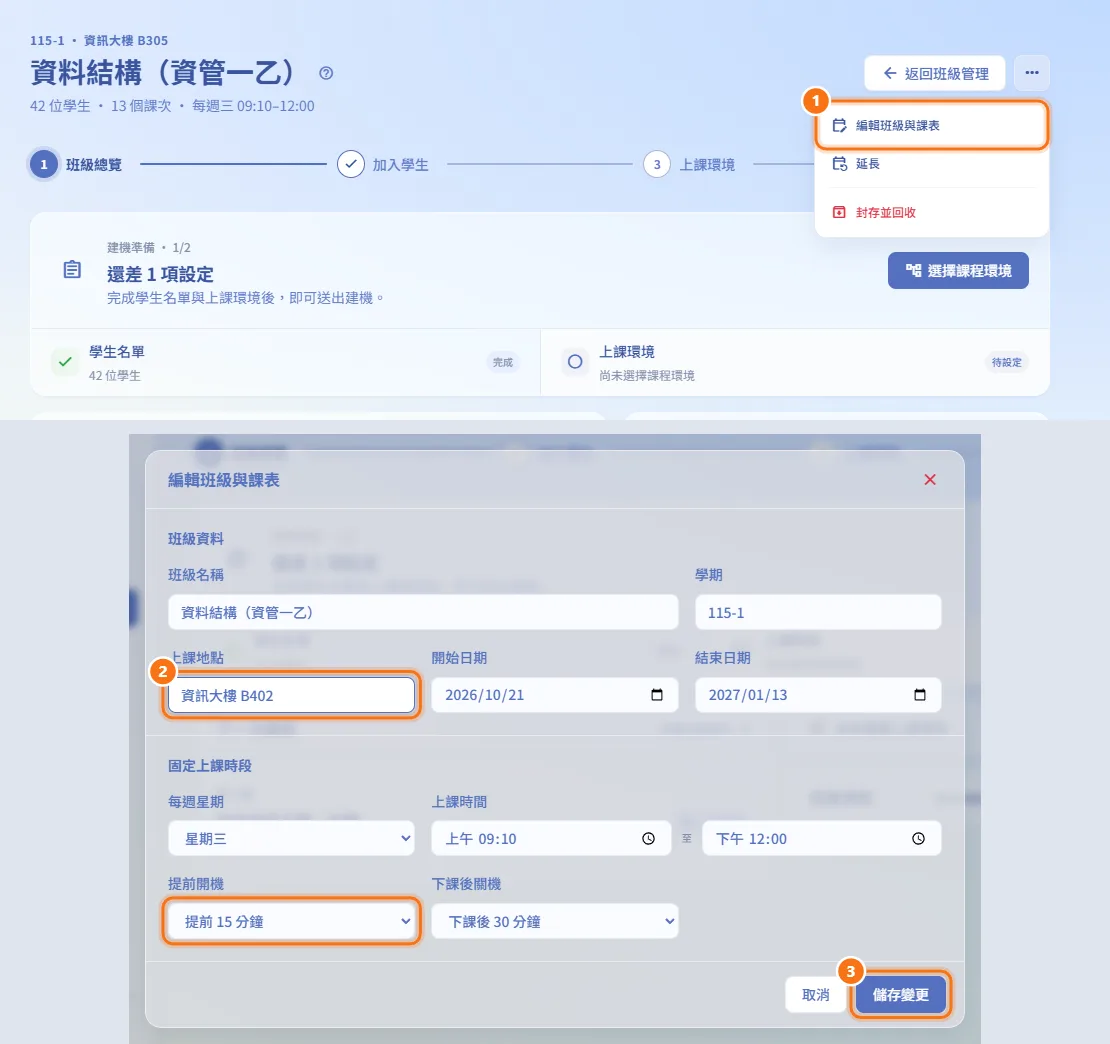Click 儲存變更 to save the class
The image size is (1110, 1044).
click(x=900, y=994)
